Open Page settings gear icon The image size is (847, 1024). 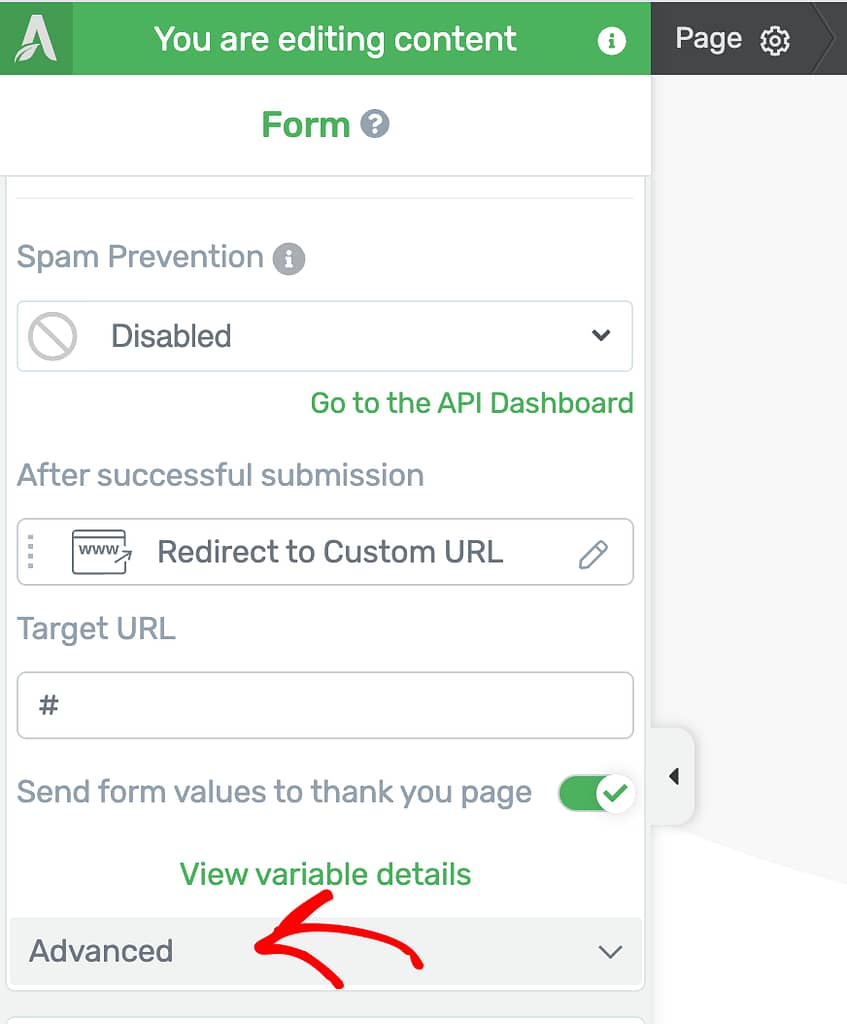coord(775,40)
